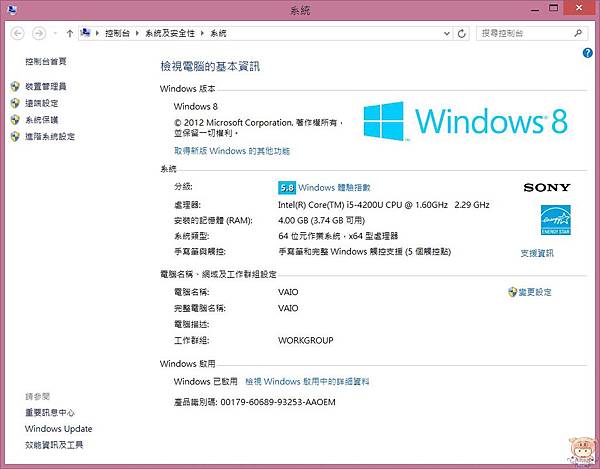Click the WORKGROUP value
The image size is (600, 469).
(x=306, y=340)
